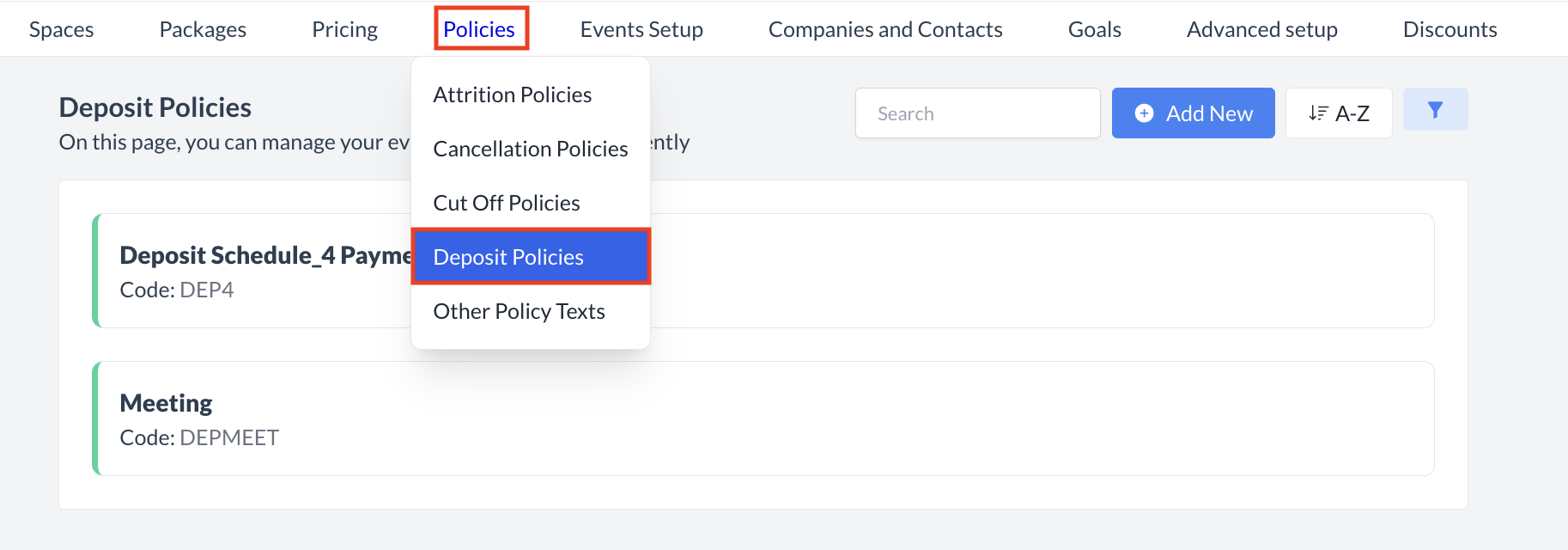
Task: Open Other Policy Texts entry
Action: point(520,311)
